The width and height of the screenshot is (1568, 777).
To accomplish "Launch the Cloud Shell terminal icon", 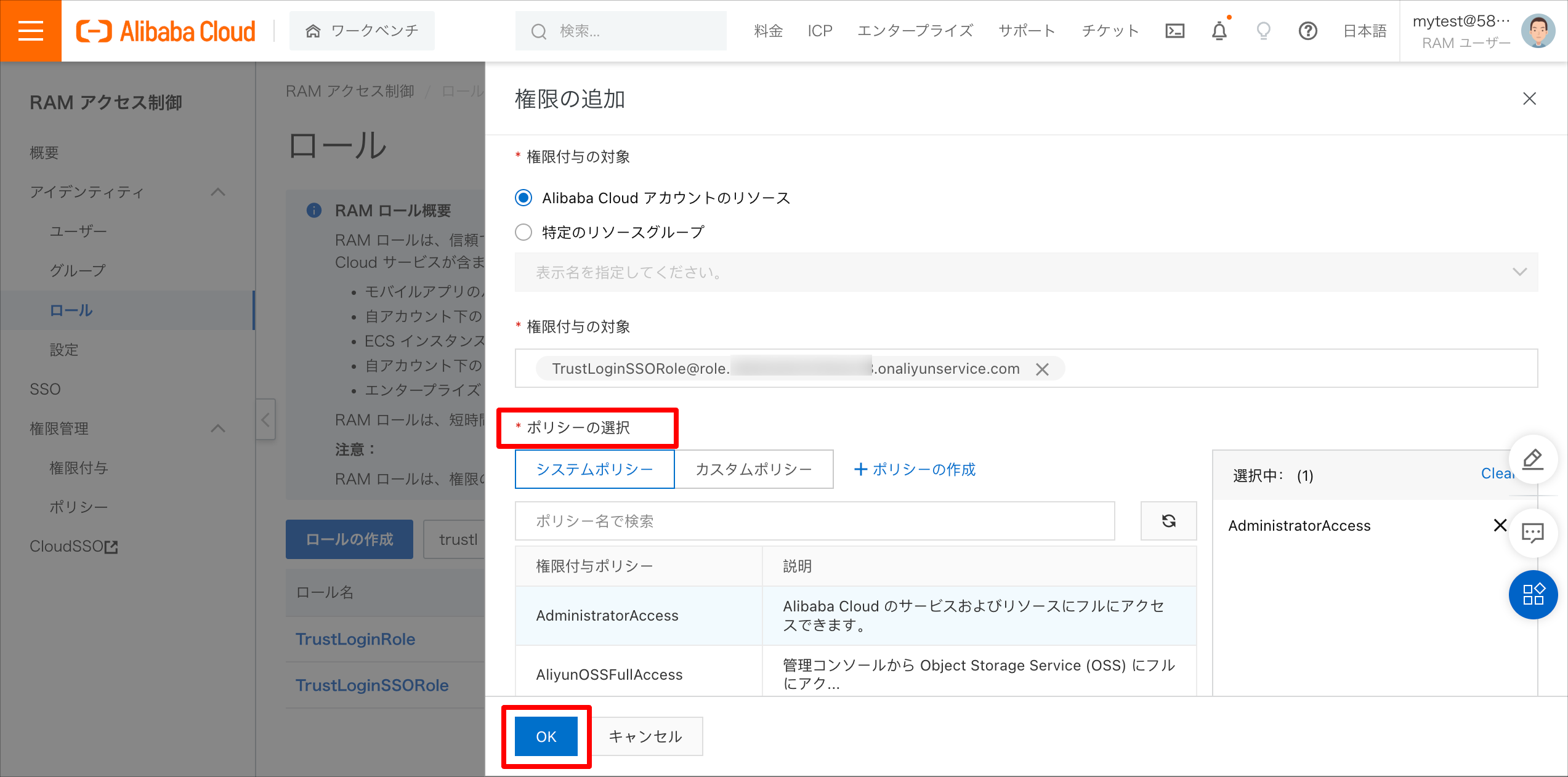I will tap(1175, 31).
